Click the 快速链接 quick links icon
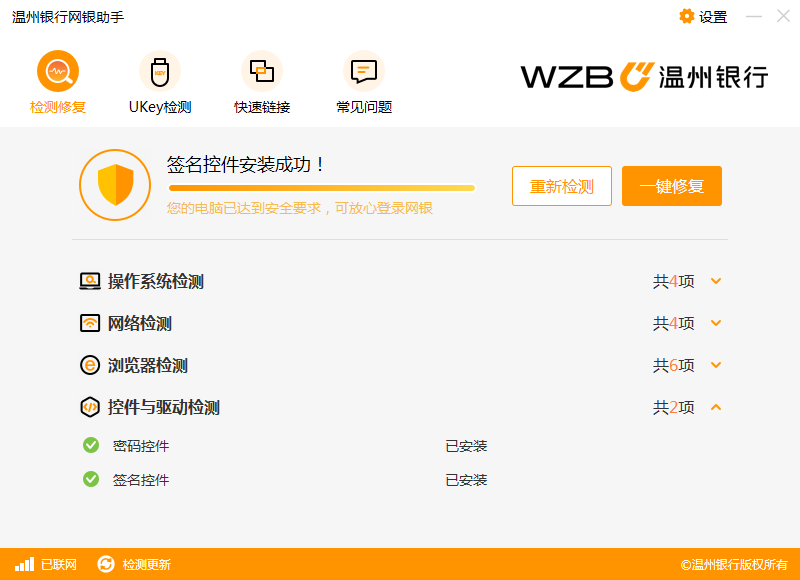The height and width of the screenshot is (580, 800). [262, 70]
